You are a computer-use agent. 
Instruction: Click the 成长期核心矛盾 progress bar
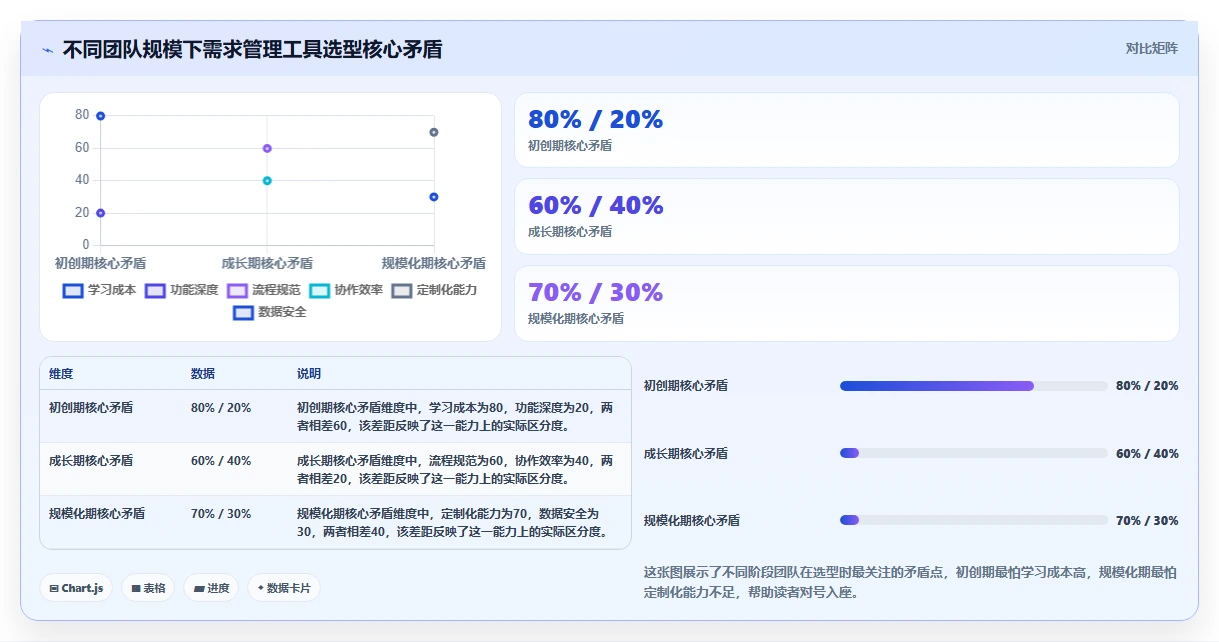click(974, 453)
